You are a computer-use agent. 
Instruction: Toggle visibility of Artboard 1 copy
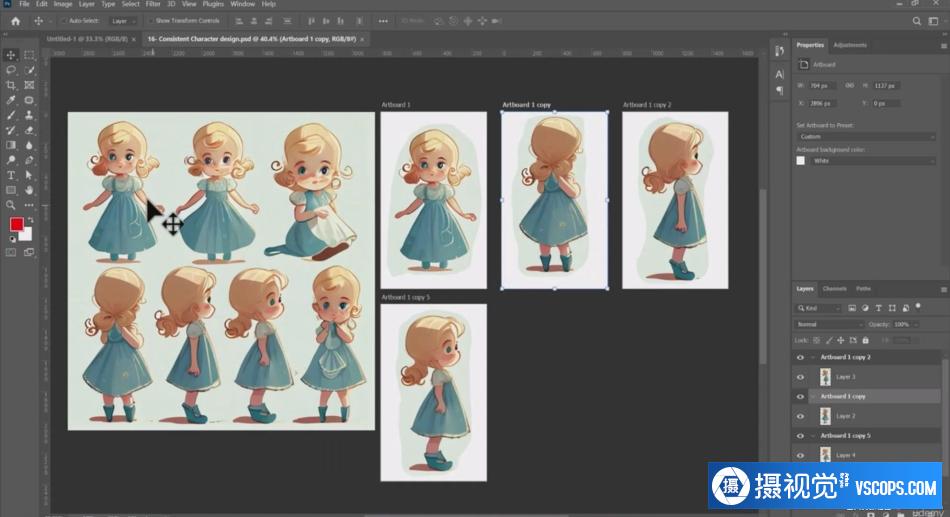point(800,396)
